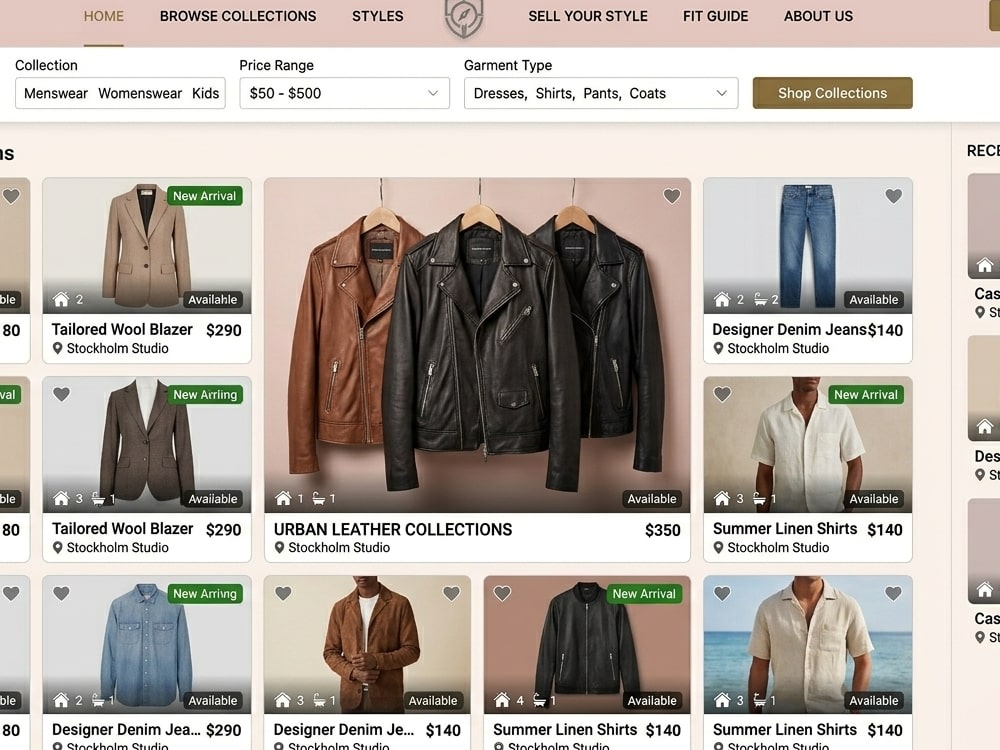This screenshot has height=750, width=1000.
Task: Select Womenswear collection option
Action: point(140,94)
